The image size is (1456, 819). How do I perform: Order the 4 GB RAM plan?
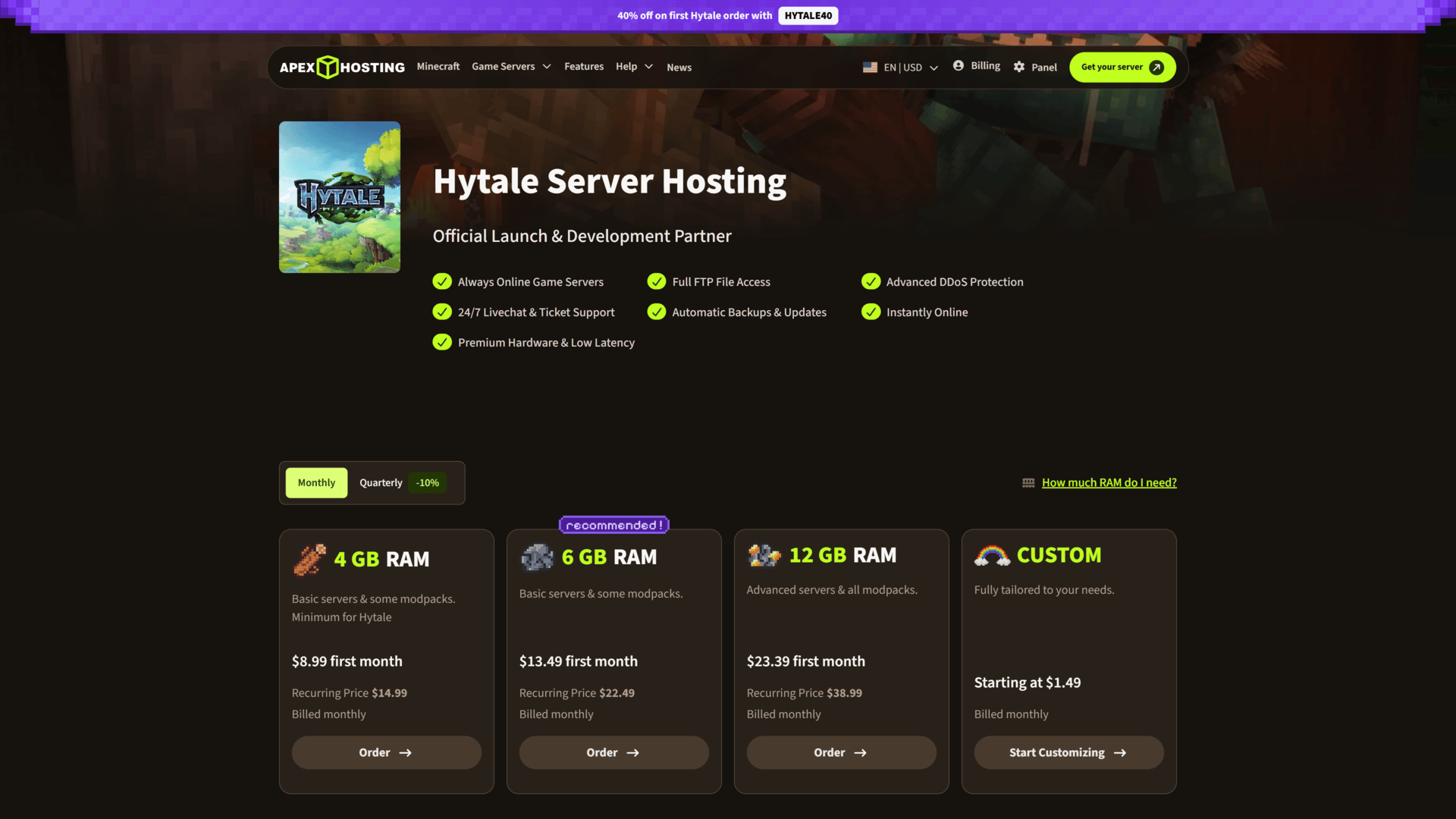386,752
